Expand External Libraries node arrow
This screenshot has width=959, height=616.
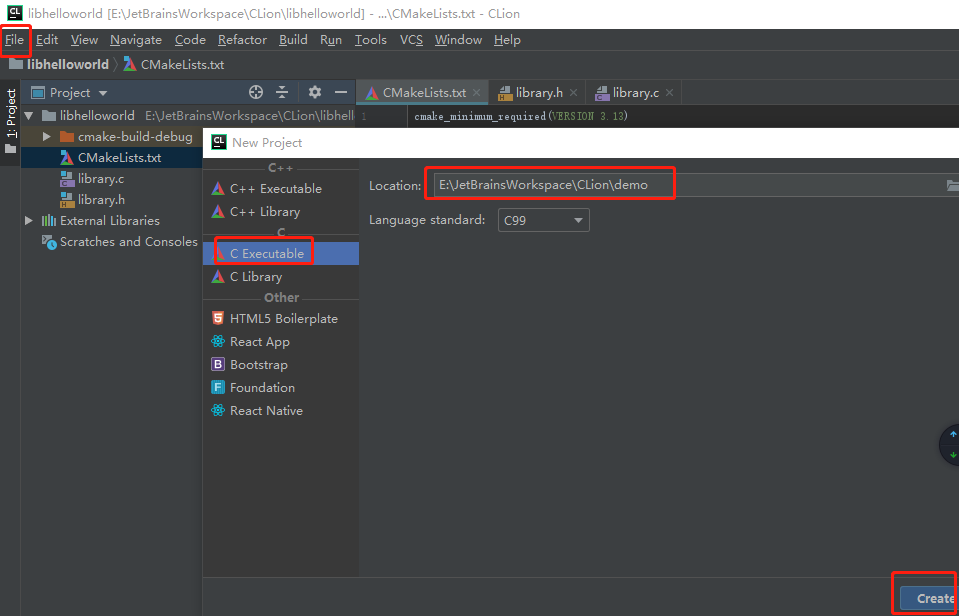pyautogui.click(x=28, y=221)
